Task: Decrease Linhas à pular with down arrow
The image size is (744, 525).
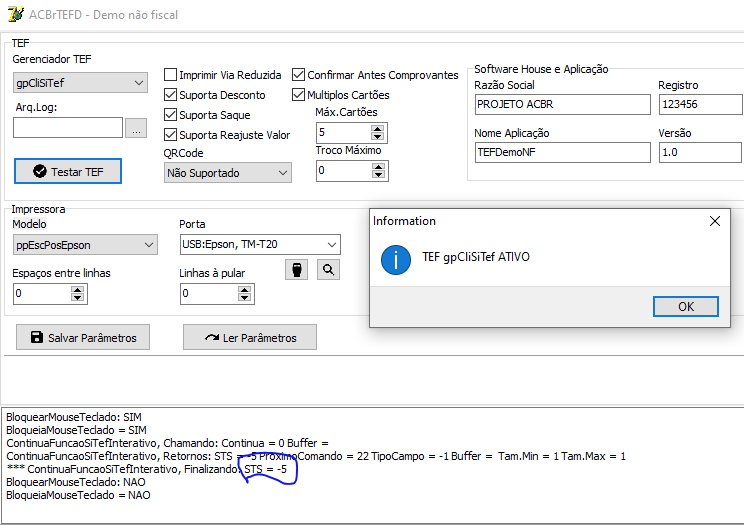Action: click(x=244, y=298)
